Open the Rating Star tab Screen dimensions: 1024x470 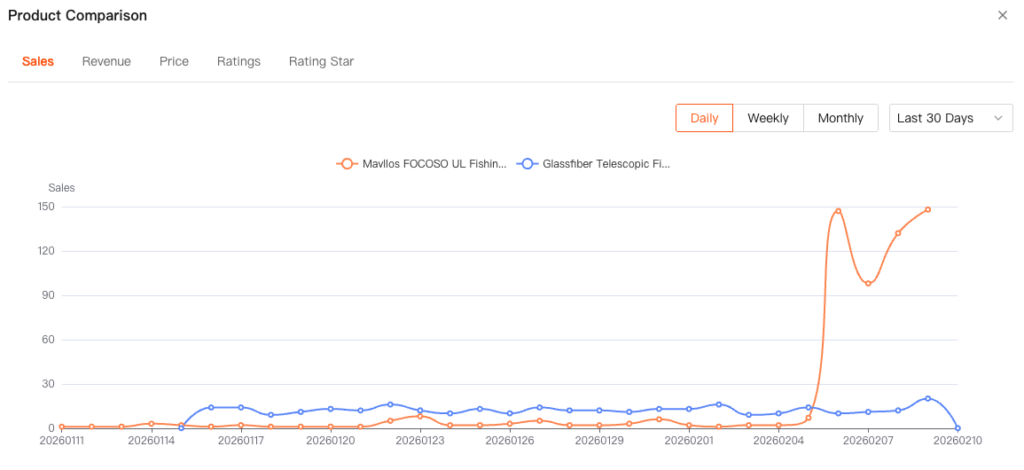[321, 61]
